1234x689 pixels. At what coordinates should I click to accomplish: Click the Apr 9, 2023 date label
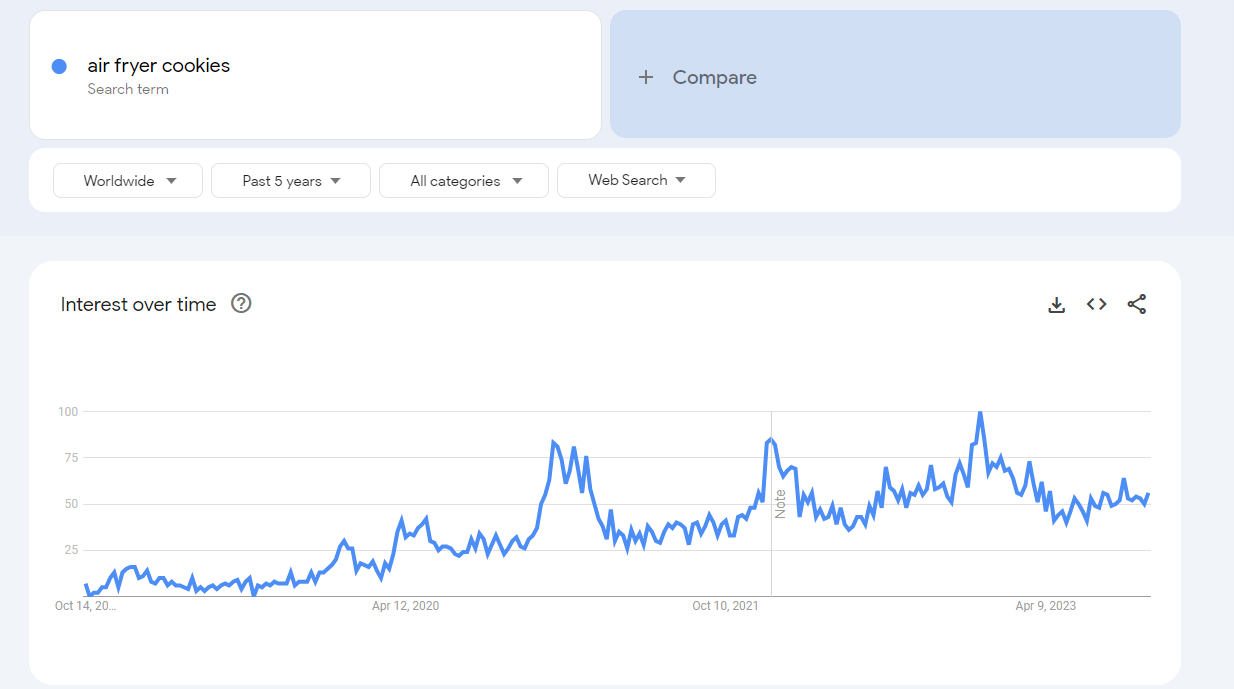1046,606
